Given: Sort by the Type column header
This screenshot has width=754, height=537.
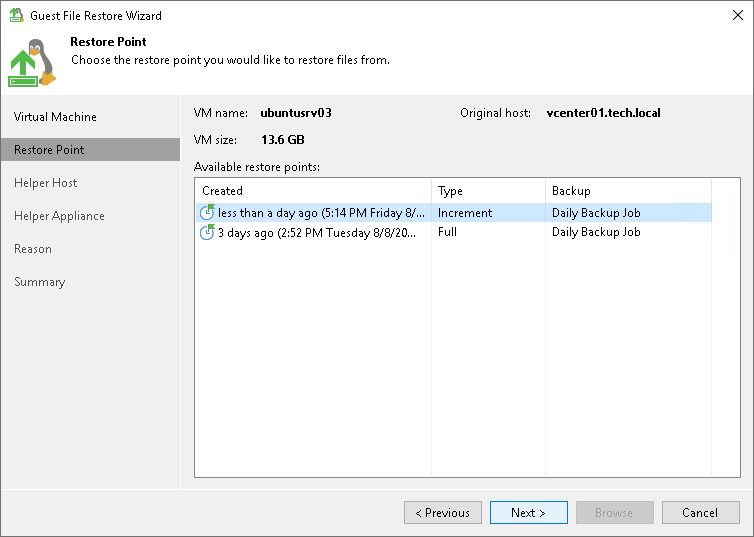Looking at the screenshot, I should pos(488,191).
